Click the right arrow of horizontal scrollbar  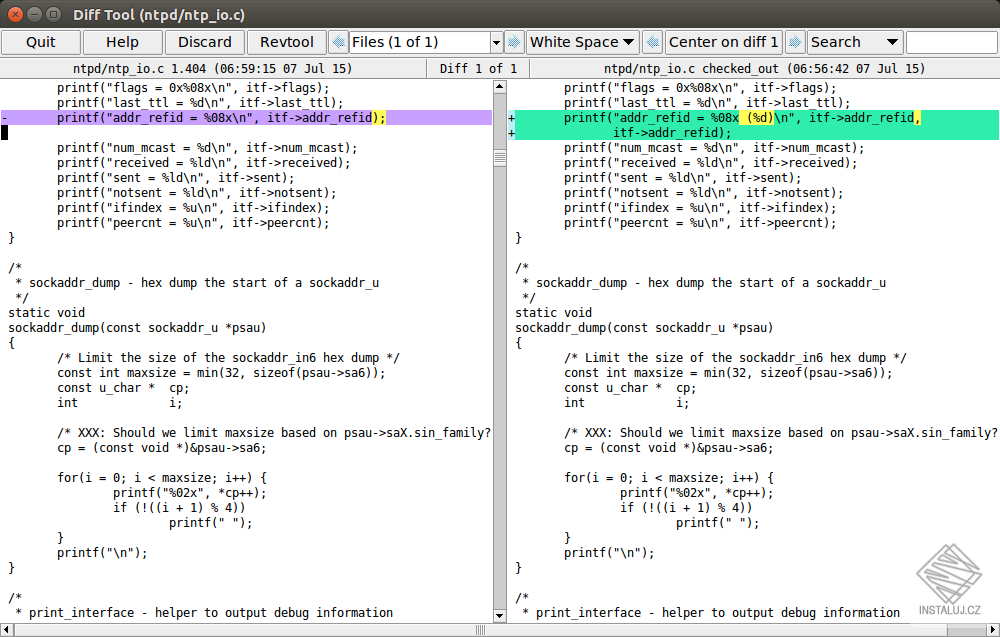point(993,631)
